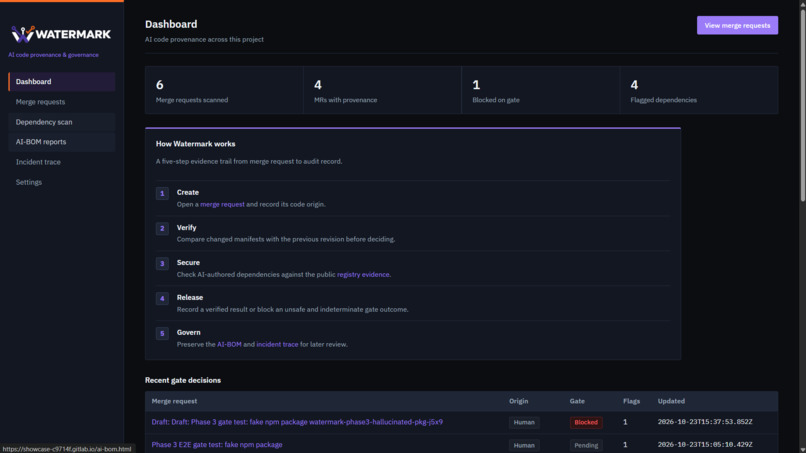Follow the AI-BOM link in Govern step
Viewport: 806px width, 453px height.
(229, 345)
